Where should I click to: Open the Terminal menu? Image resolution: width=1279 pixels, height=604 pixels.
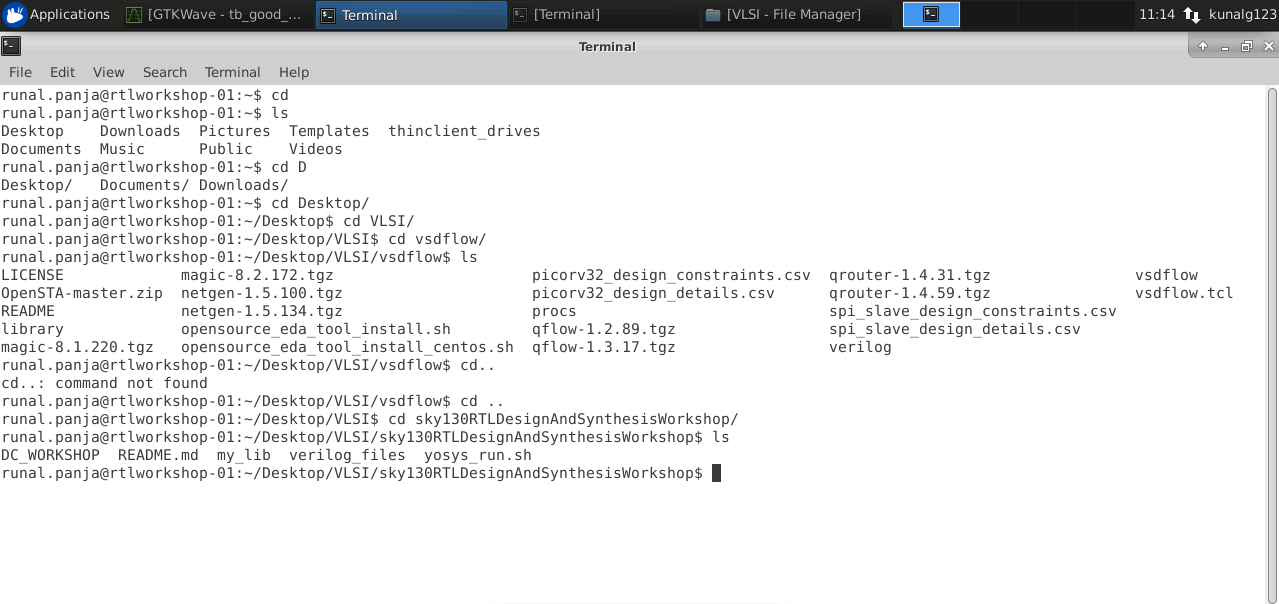[x=232, y=72]
